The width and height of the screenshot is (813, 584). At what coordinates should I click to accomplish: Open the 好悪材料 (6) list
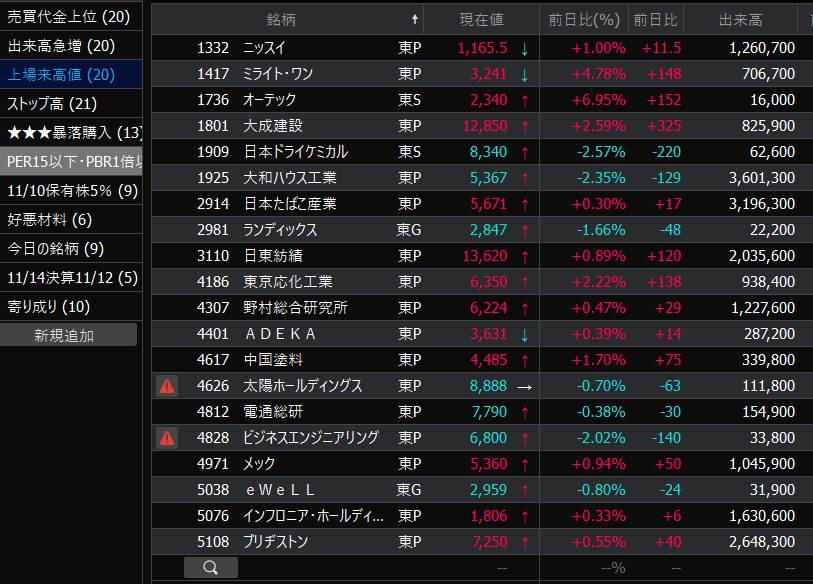(50, 219)
